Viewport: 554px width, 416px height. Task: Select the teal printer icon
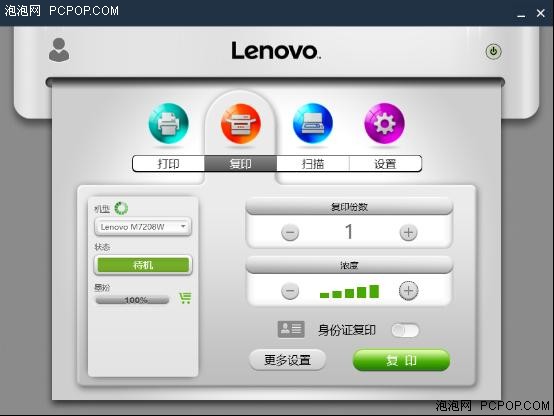tap(169, 123)
